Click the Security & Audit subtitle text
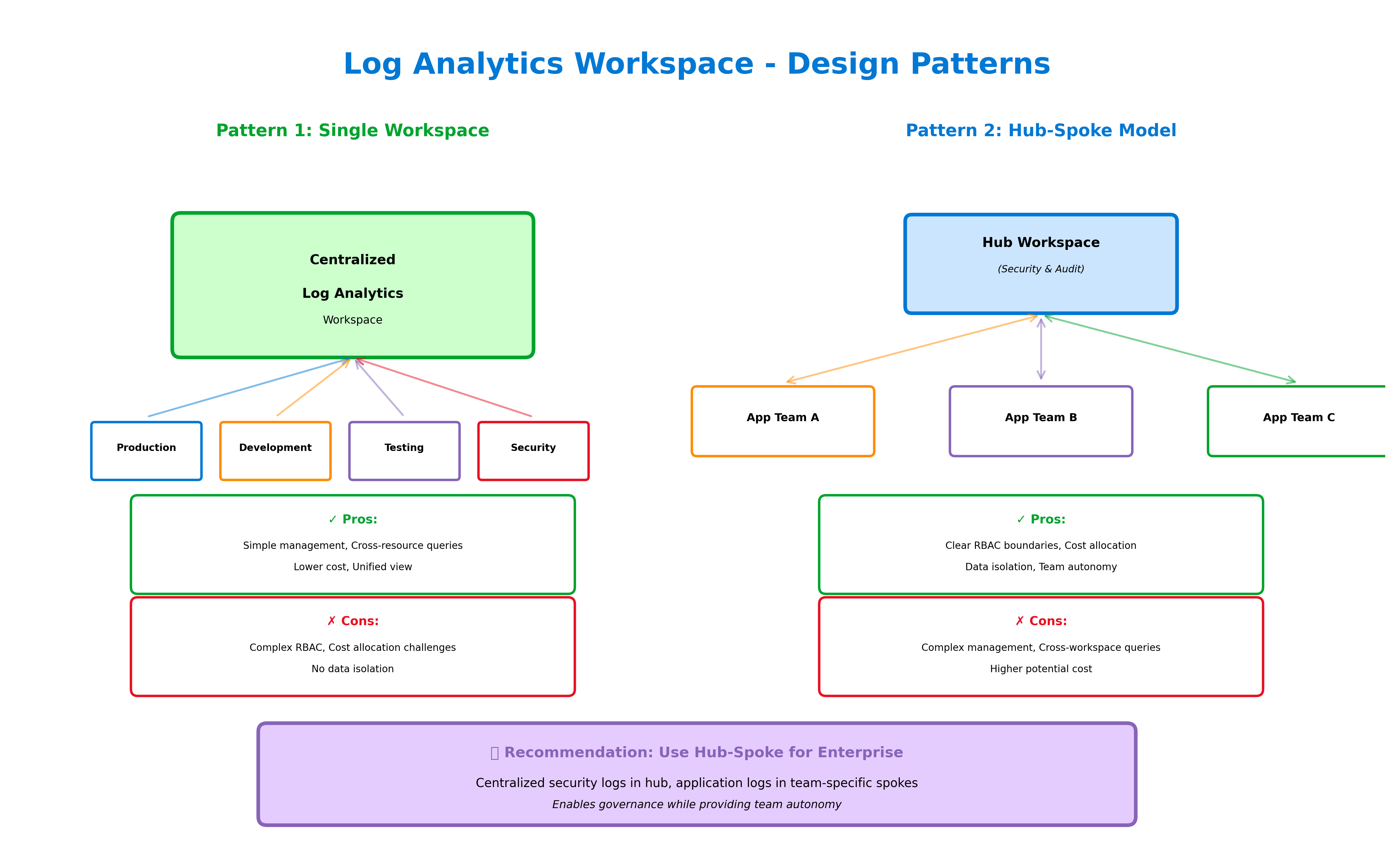1394x868 pixels. [x=1040, y=269]
